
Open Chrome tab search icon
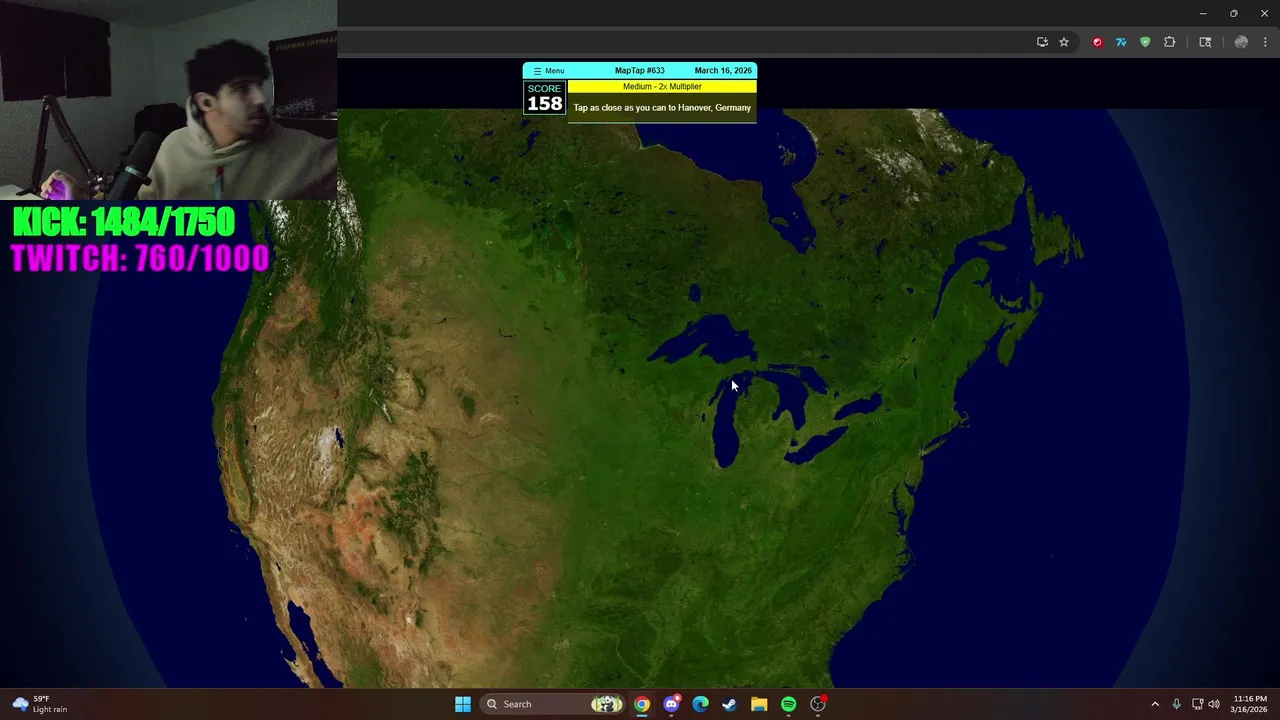(x=1205, y=42)
